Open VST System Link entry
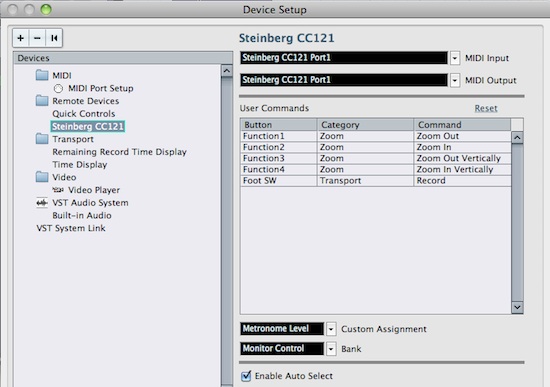 click(71, 228)
